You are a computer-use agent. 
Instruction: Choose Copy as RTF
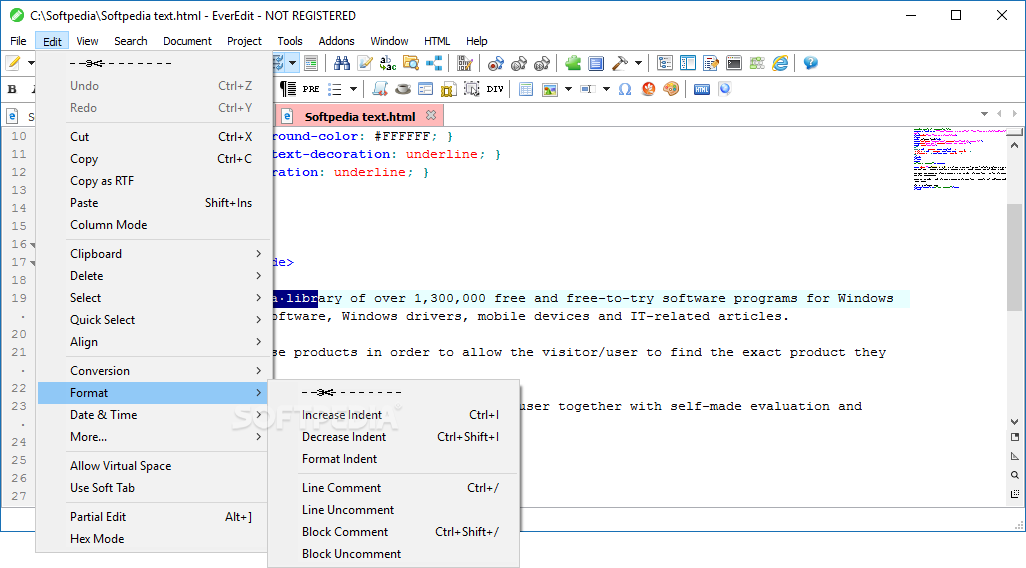pos(154,181)
